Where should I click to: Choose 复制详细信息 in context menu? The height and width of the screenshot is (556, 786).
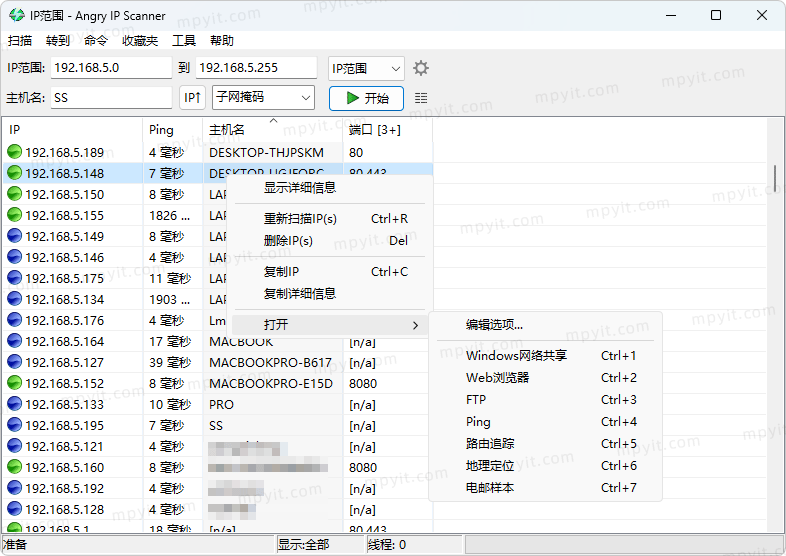click(330, 294)
